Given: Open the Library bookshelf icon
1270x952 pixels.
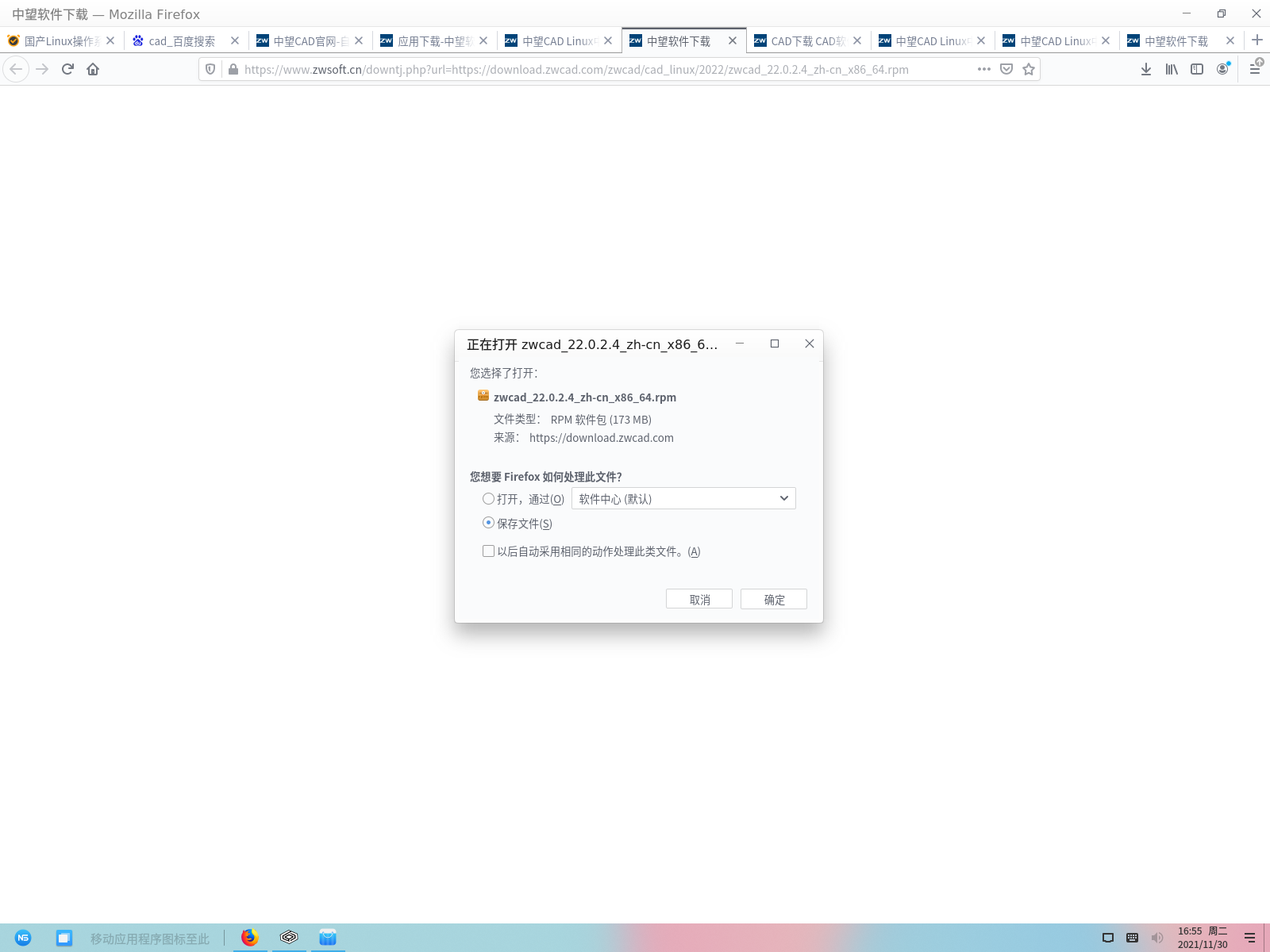Looking at the screenshot, I should [1172, 69].
